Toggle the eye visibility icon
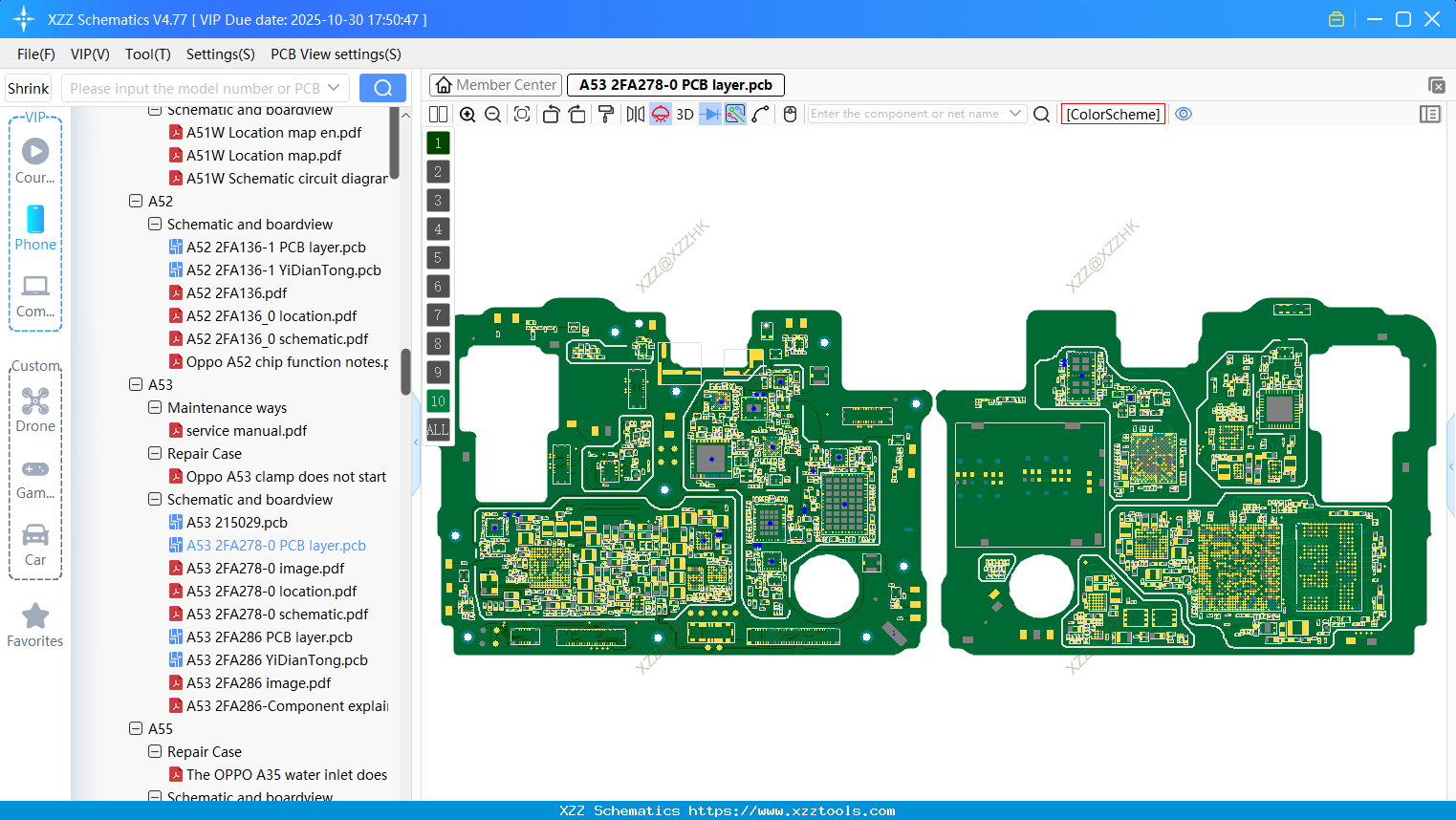The image size is (1456, 820). click(1184, 114)
